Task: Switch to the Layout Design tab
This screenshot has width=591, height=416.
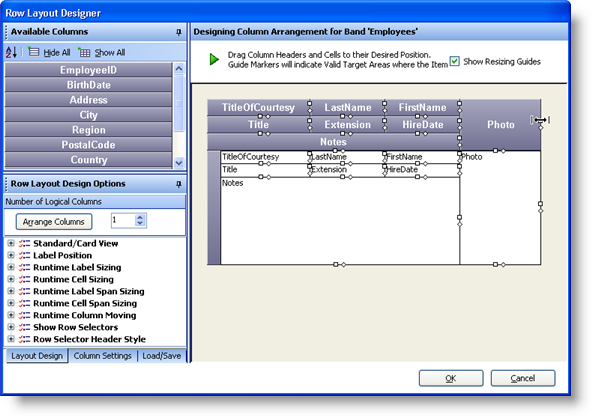Action: (37, 356)
